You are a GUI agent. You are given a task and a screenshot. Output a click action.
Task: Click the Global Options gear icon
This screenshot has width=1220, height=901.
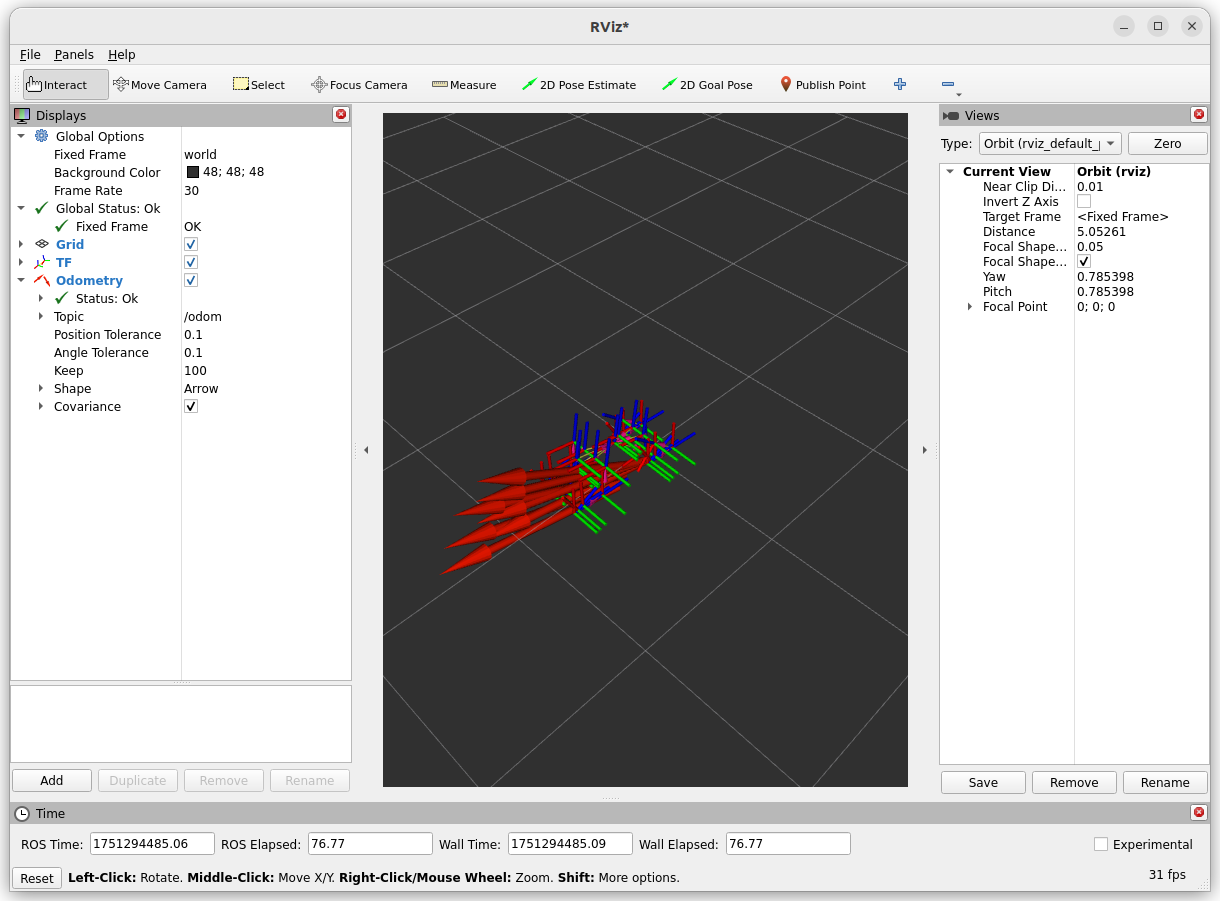41,136
